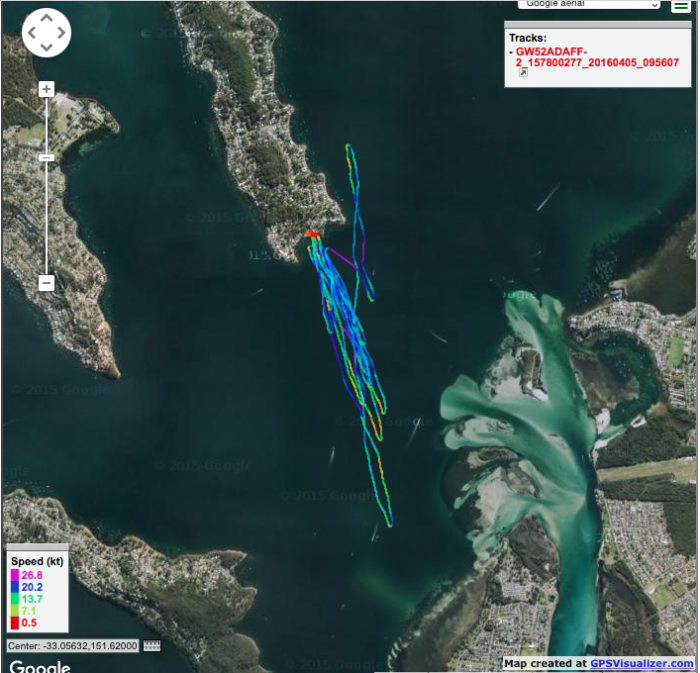Image resolution: width=700 pixels, height=673 pixels.
Task: Open the green hamburger menu
Action: coord(680,6)
